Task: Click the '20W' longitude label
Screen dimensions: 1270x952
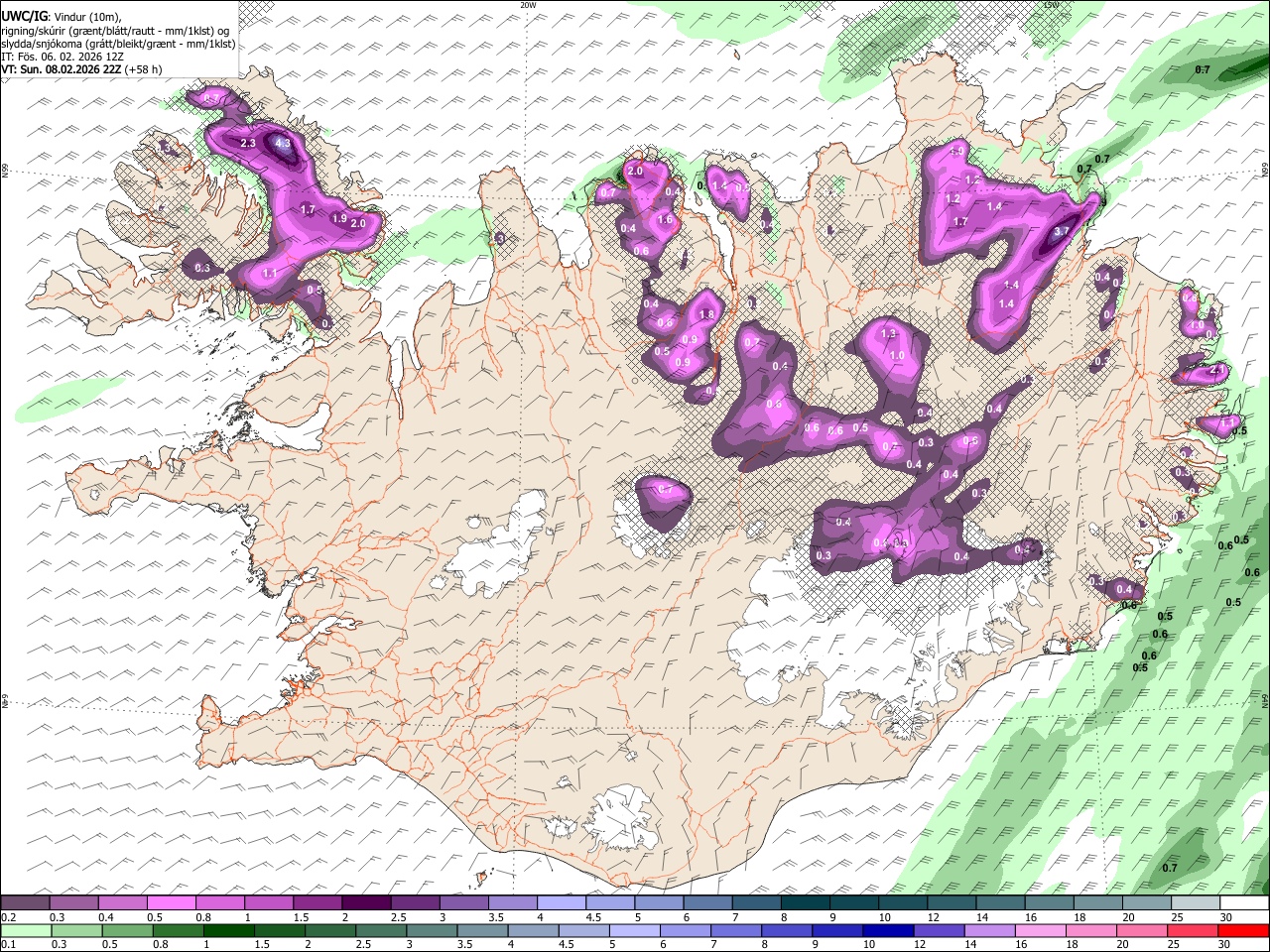Action: click(528, 5)
